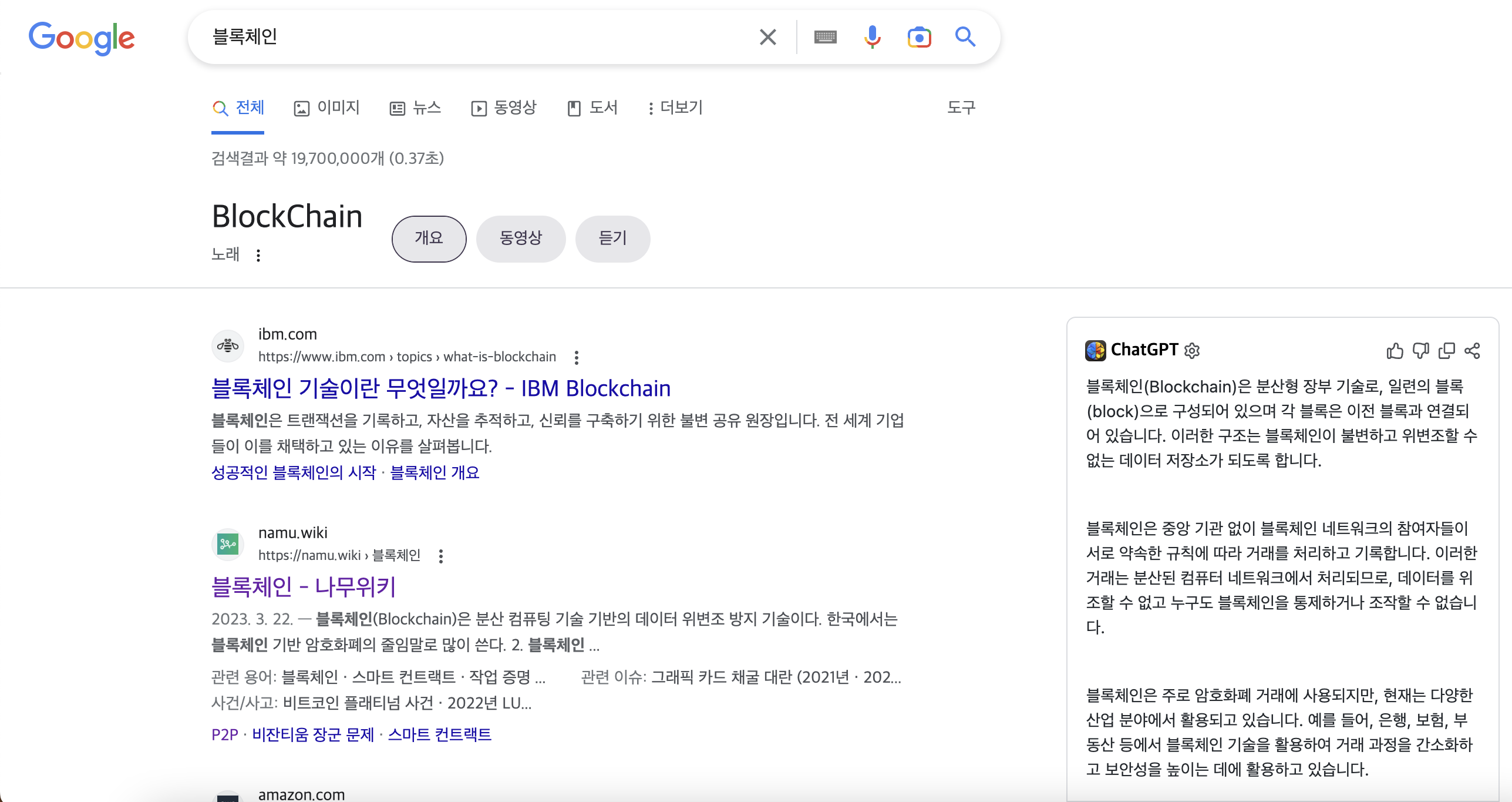
Task: Clear the search query with the X icon
Action: pos(767,36)
